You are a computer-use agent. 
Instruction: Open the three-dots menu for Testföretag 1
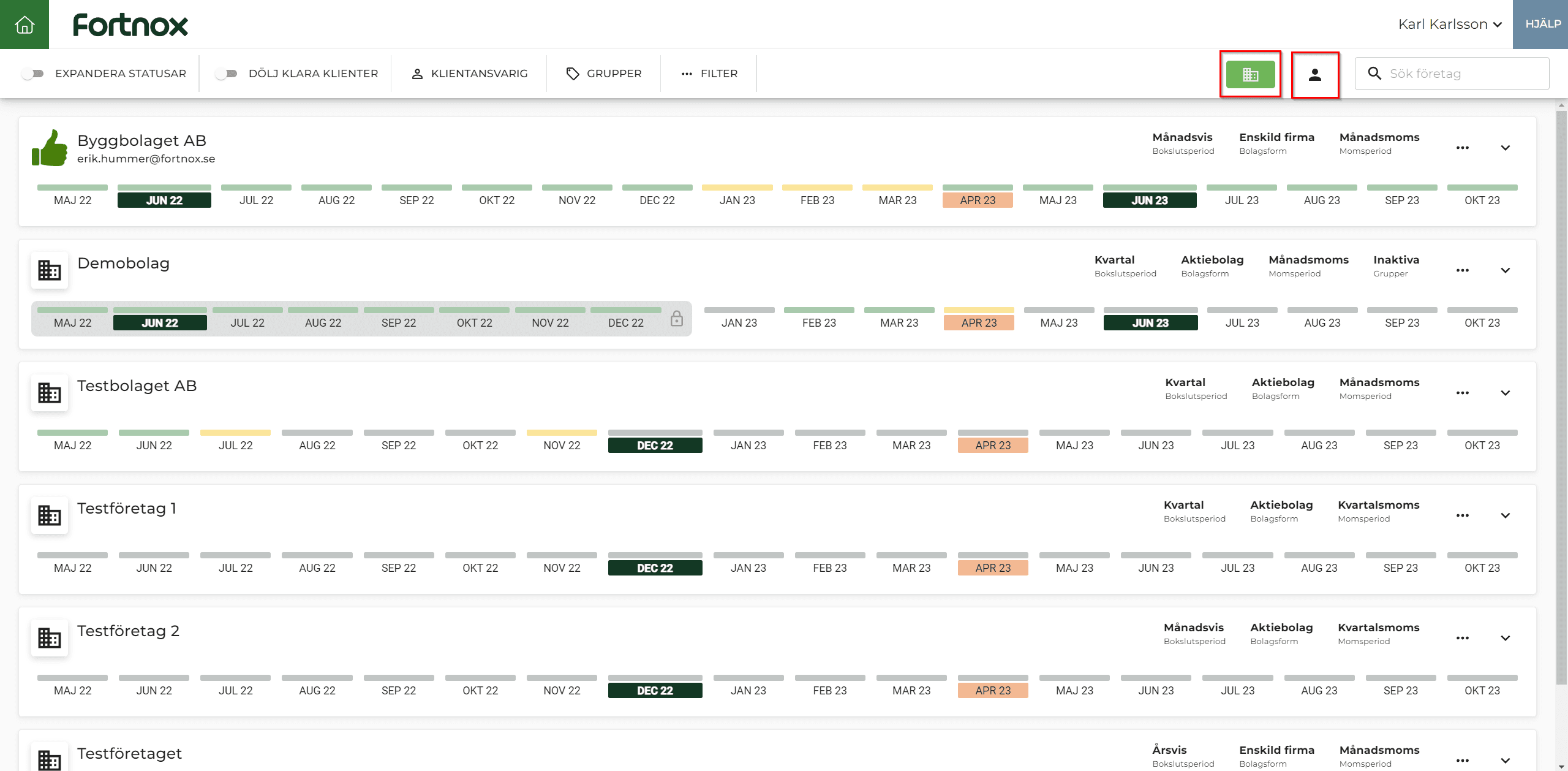pos(1463,515)
